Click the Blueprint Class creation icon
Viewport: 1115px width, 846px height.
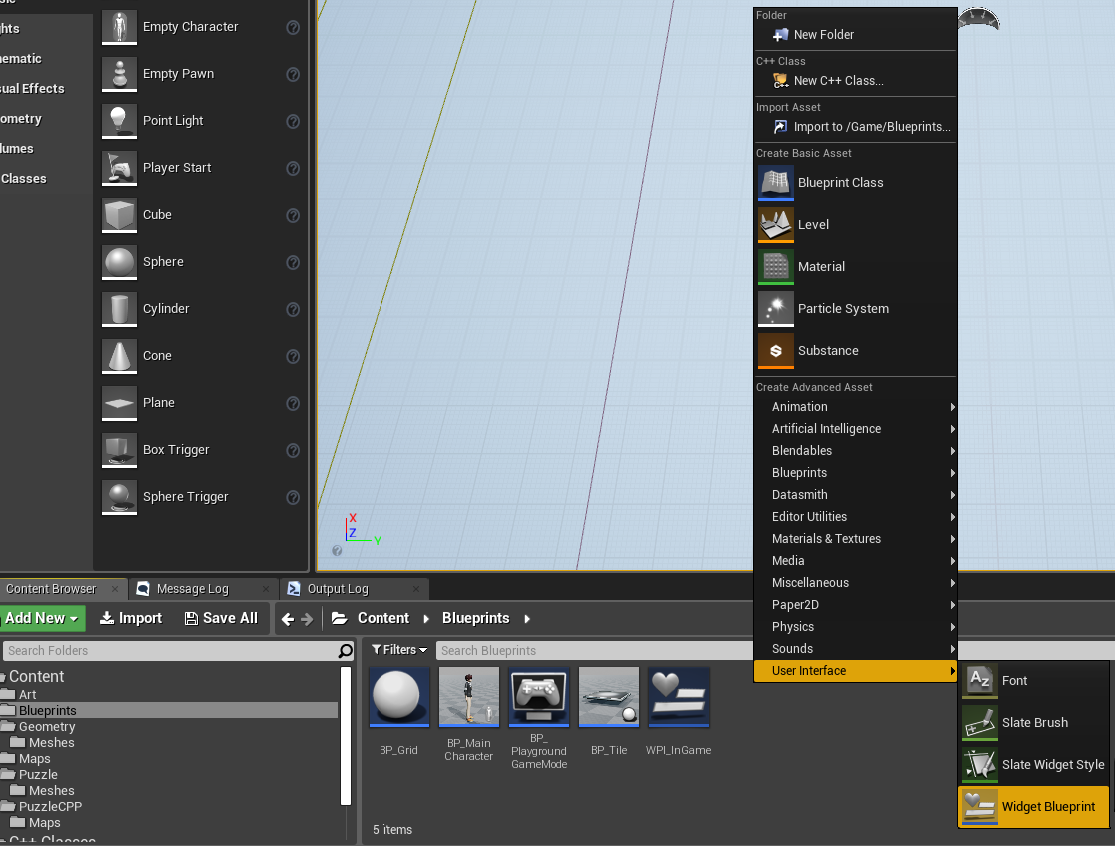[775, 182]
